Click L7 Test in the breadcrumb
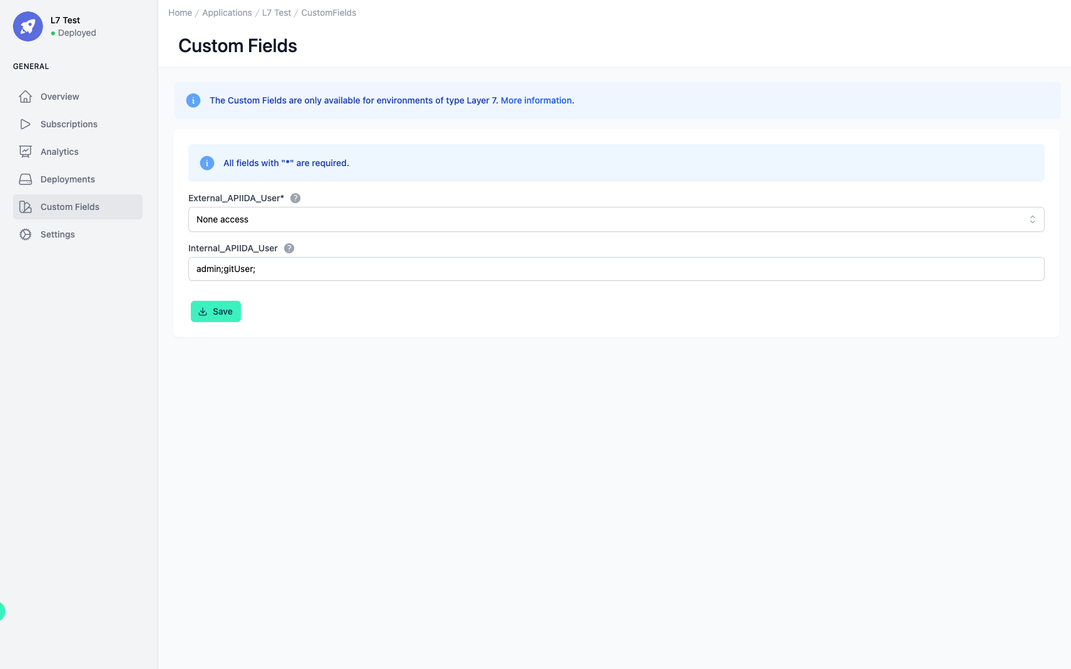 [x=276, y=12]
